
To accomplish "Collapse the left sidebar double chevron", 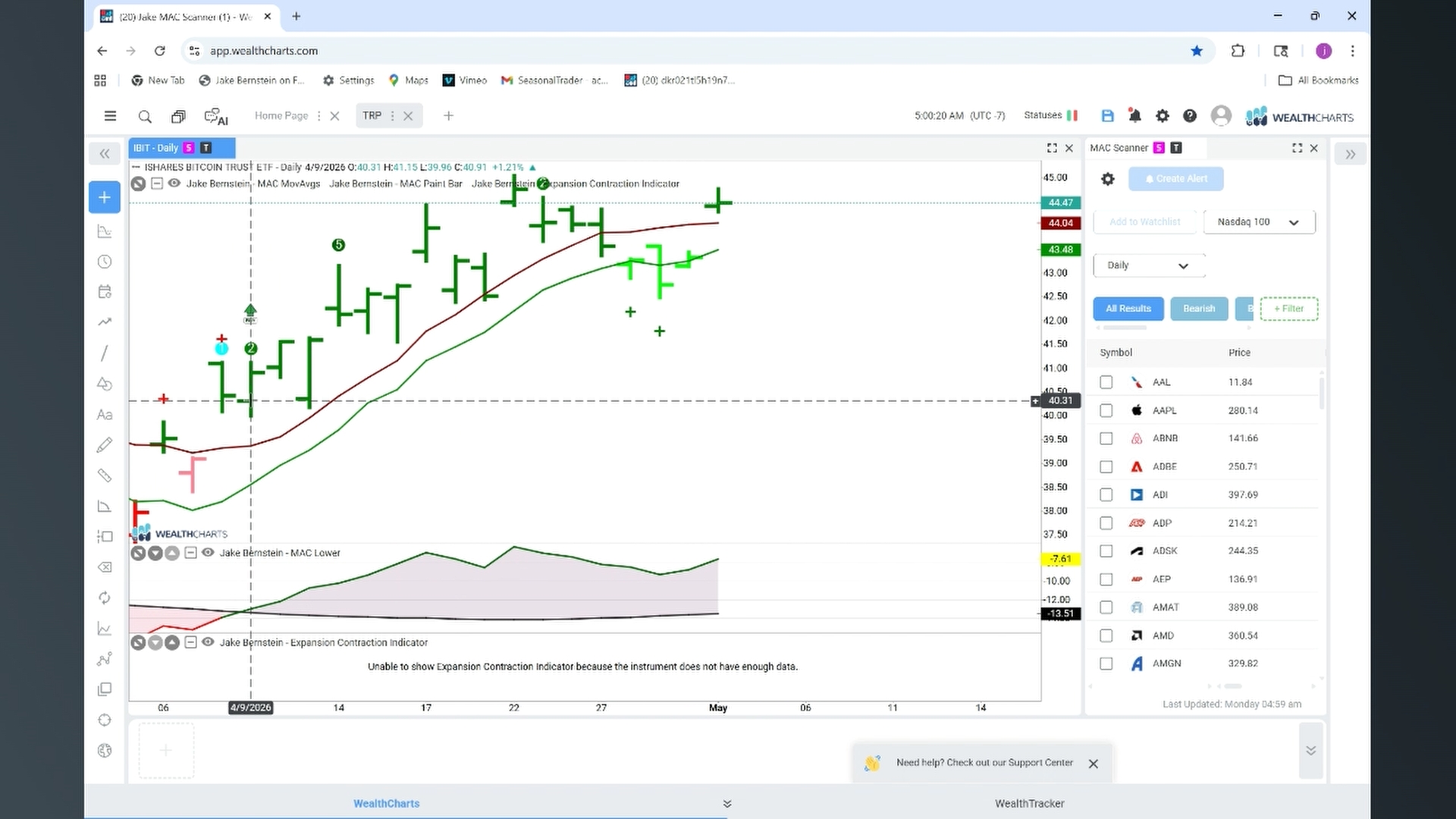I will coord(105,154).
